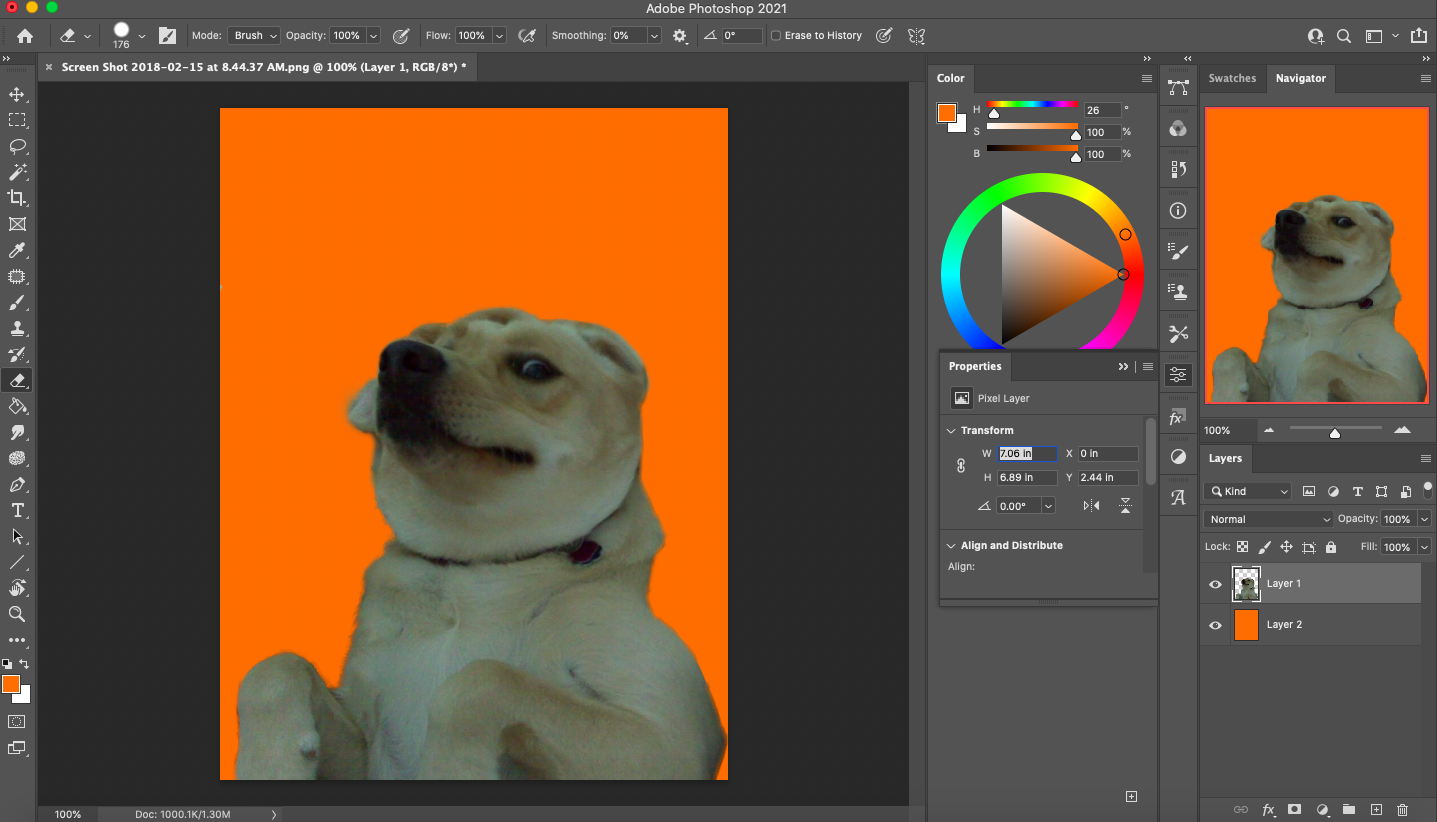Select the Zoom magnifier tool in the toolbar
This screenshot has height=822, width=1437.
(17, 614)
